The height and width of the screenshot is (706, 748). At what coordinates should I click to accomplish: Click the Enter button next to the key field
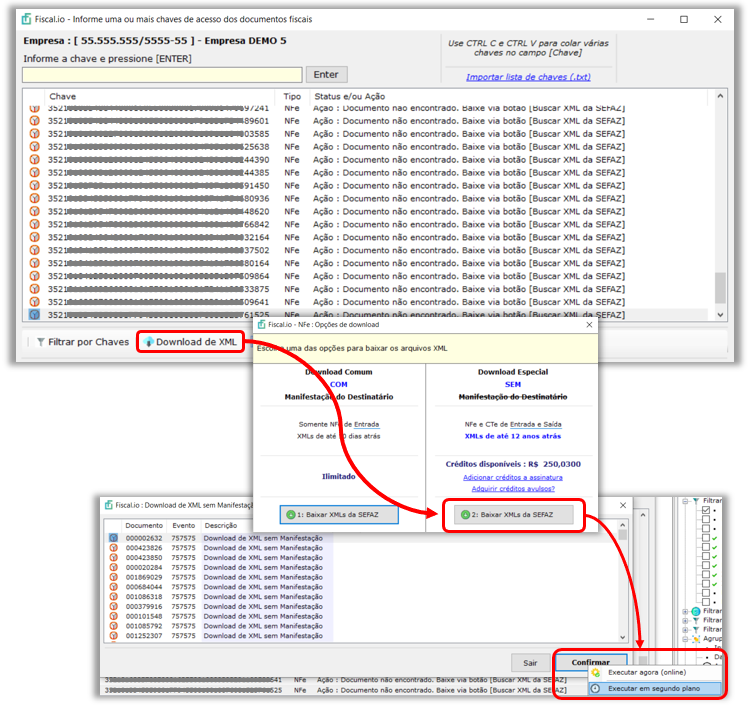(x=326, y=74)
